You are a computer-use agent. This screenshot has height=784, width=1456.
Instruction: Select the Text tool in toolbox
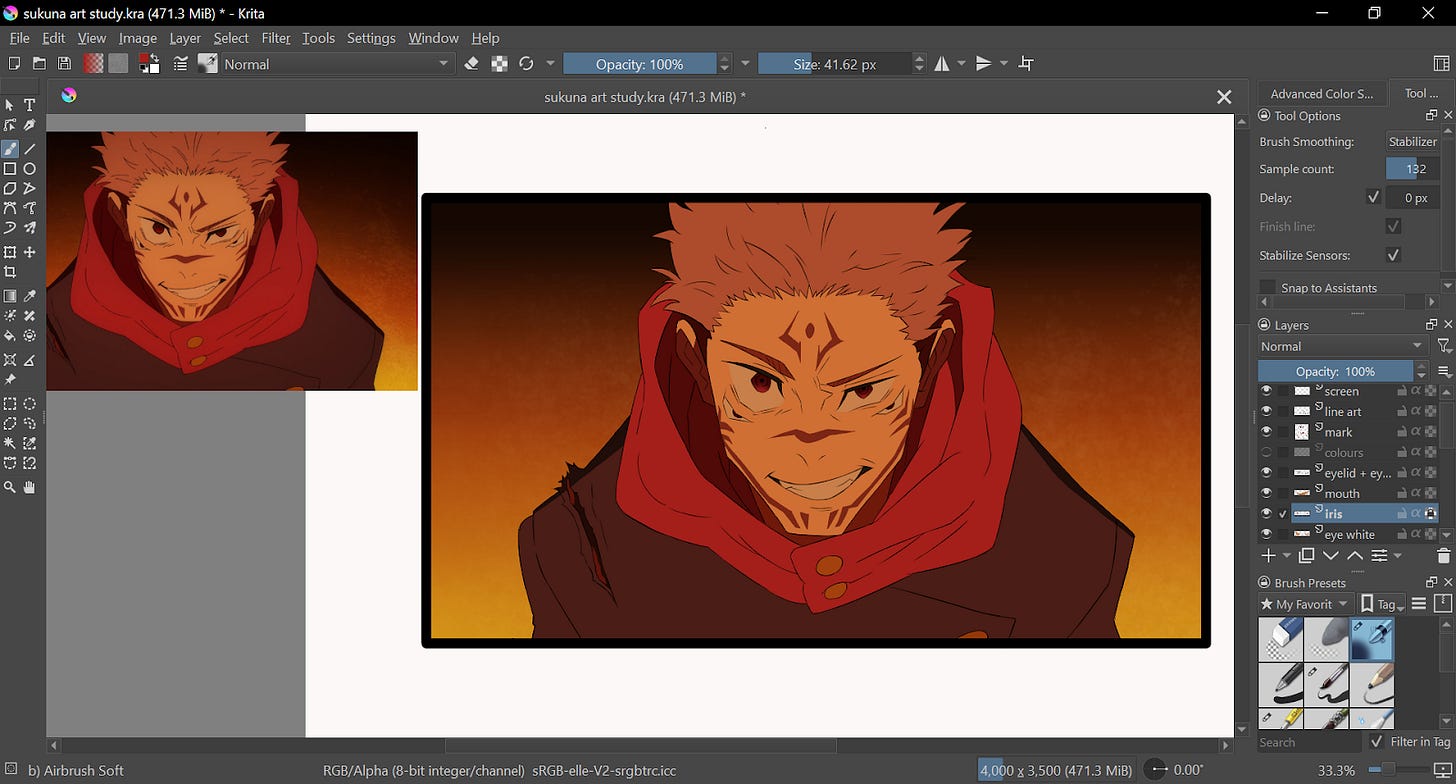30,105
